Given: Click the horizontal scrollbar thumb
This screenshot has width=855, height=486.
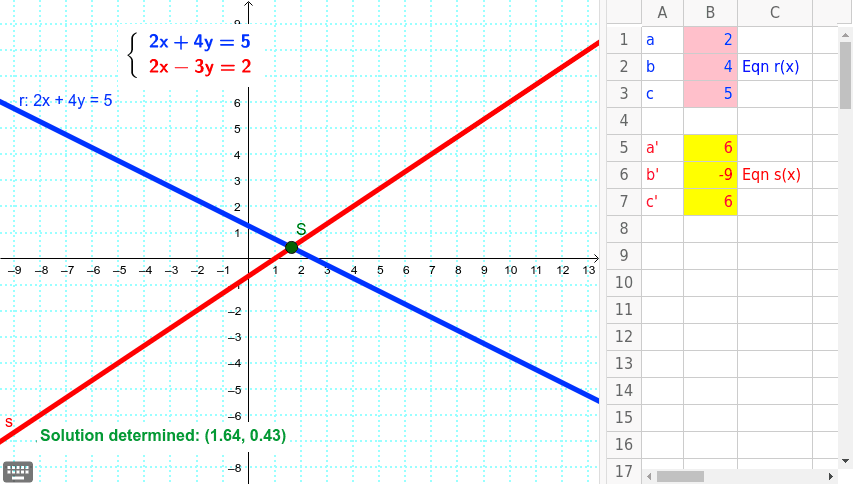Looking at the screenshot, I should [x=680, y=476].
